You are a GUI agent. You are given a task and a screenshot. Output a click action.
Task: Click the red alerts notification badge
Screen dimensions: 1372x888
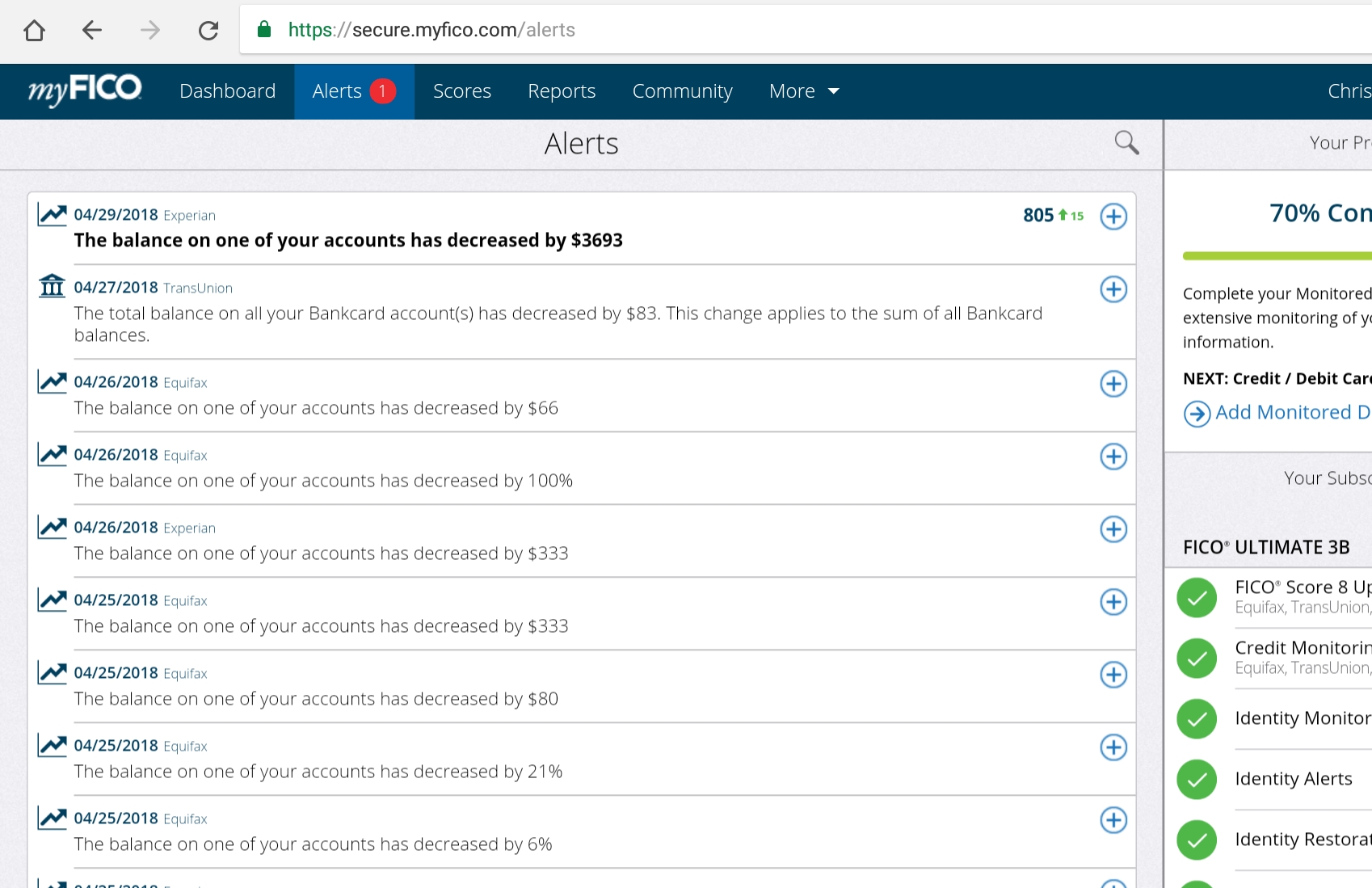point(383,91)
